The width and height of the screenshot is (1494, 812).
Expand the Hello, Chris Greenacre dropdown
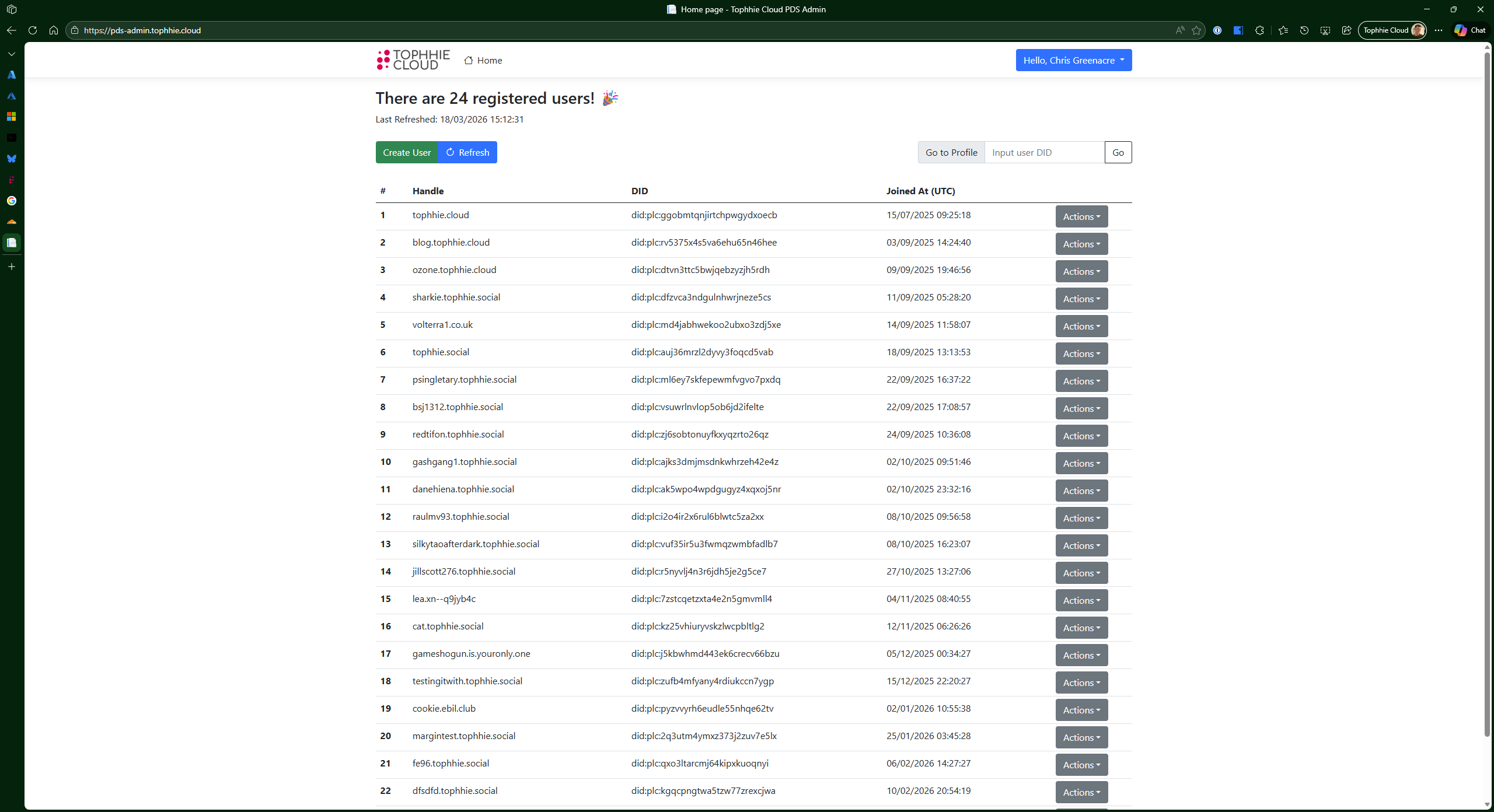[x=1073, y=60]
